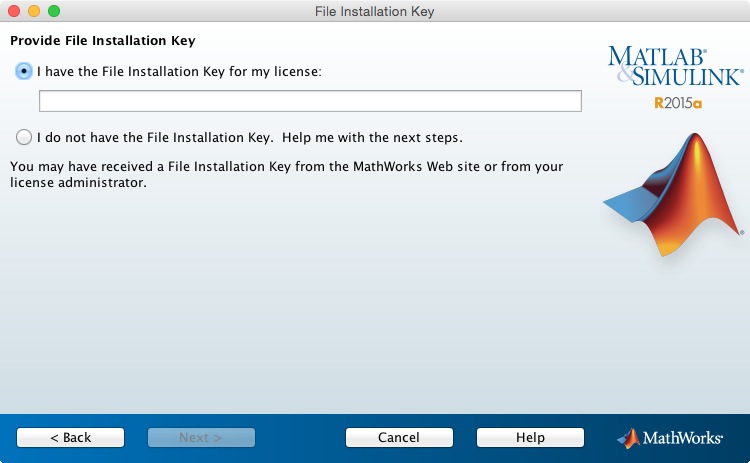Click the MATLAB & Simulink wordmark
The height and width of the screenshot is (463, 750).
[x=675, y=66]
